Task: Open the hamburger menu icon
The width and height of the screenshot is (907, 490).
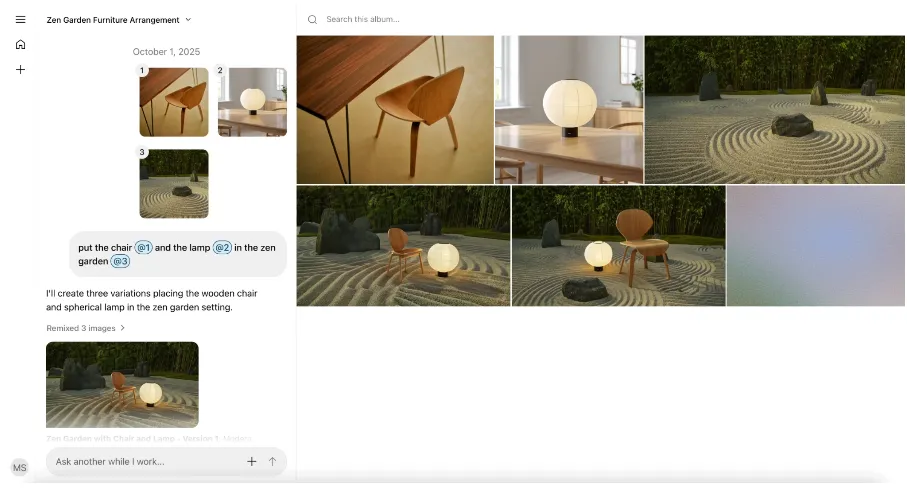Action: (20, 19)
